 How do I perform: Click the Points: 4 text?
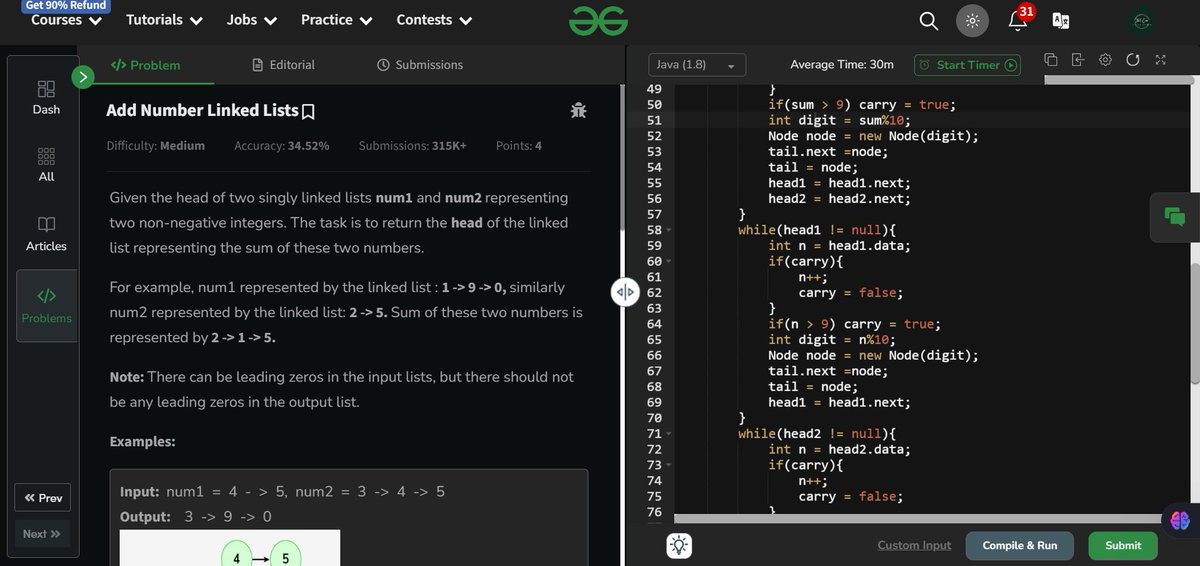(x=519, y=146)
